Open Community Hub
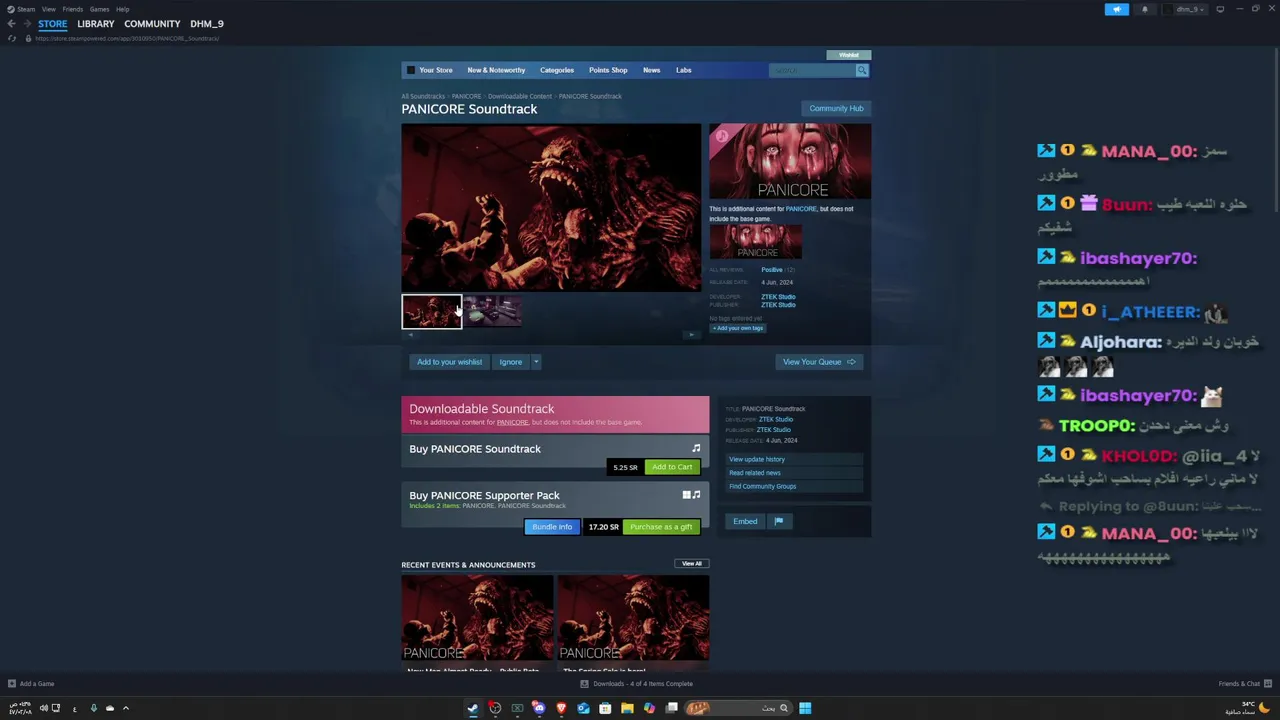The width and height of the screenshot is (1280, 720). coord(836,108)
